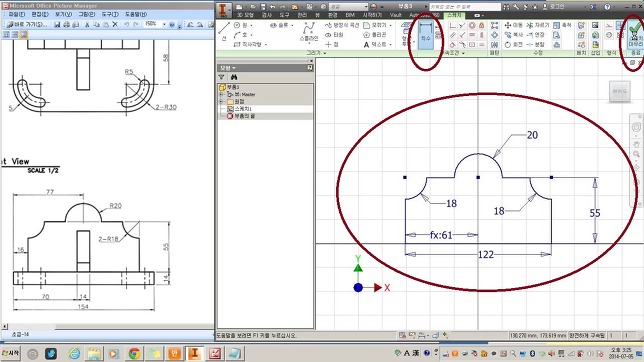The image size is (644, 362).
Task: Open the Slot tool dropdown arrow
Action: coord(292,25)
